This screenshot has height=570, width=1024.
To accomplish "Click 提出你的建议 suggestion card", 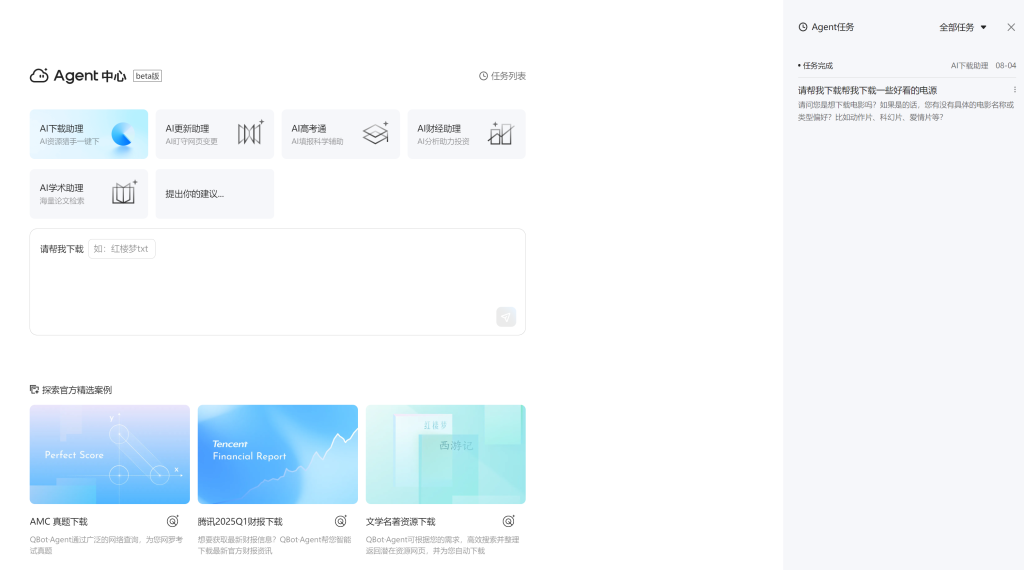I will [x=214, y=194].
